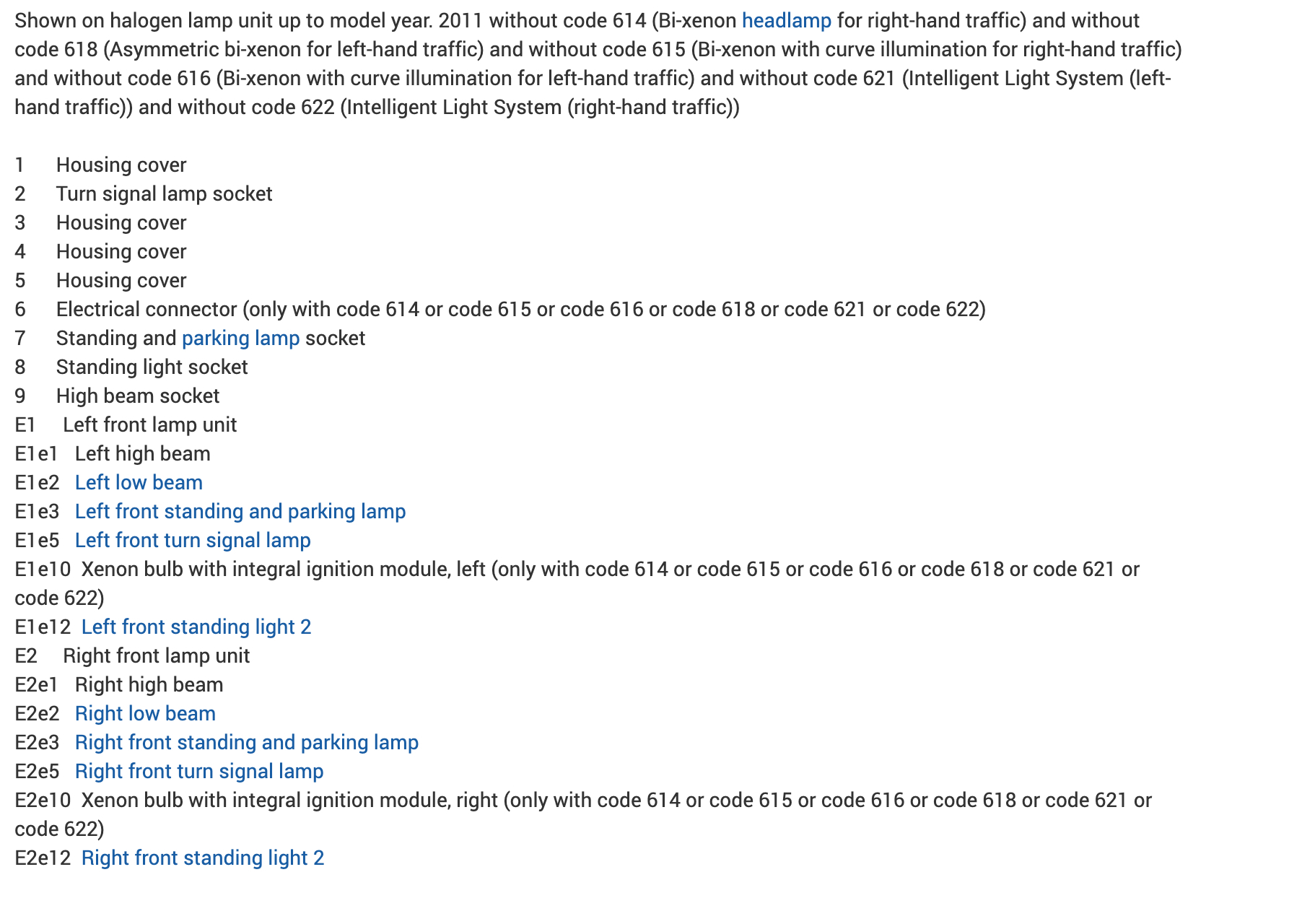Click the Right high beam entry

tap(149, 684)
